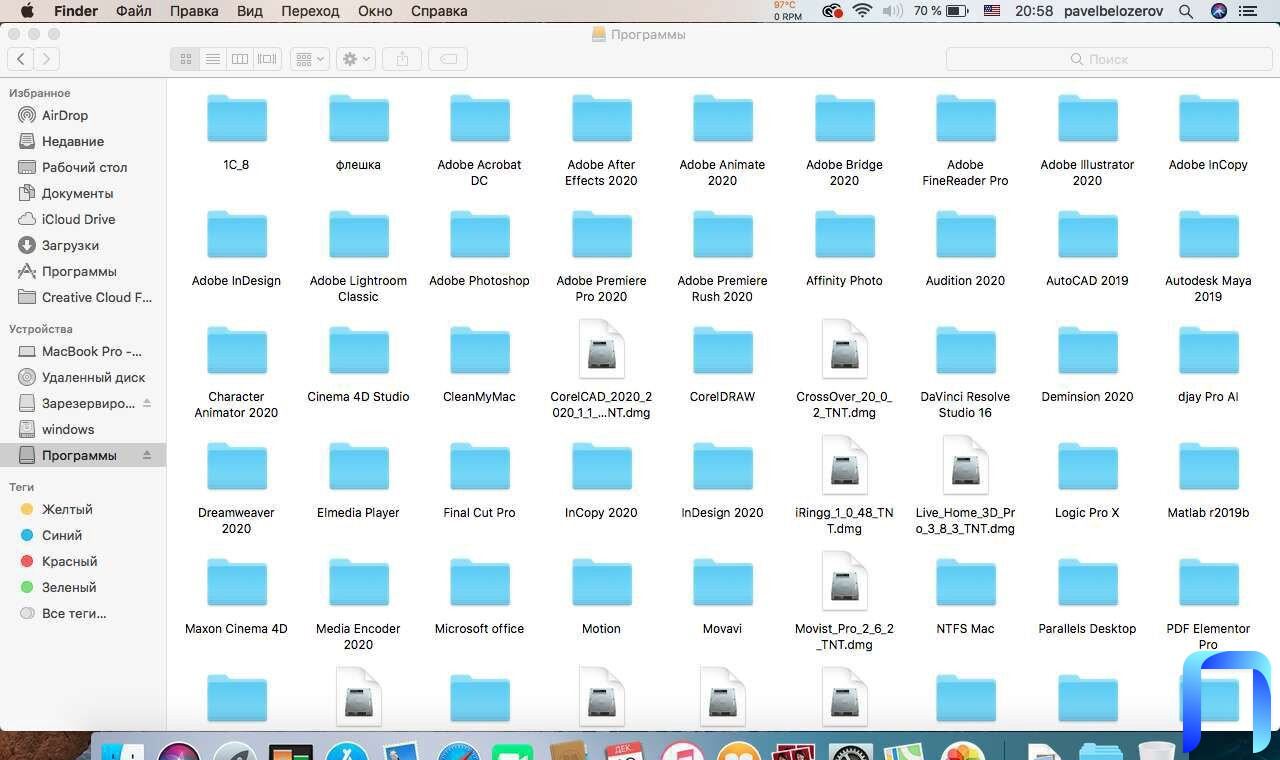Select MacBook Pro device in sidebar

[x=83, y=351]
